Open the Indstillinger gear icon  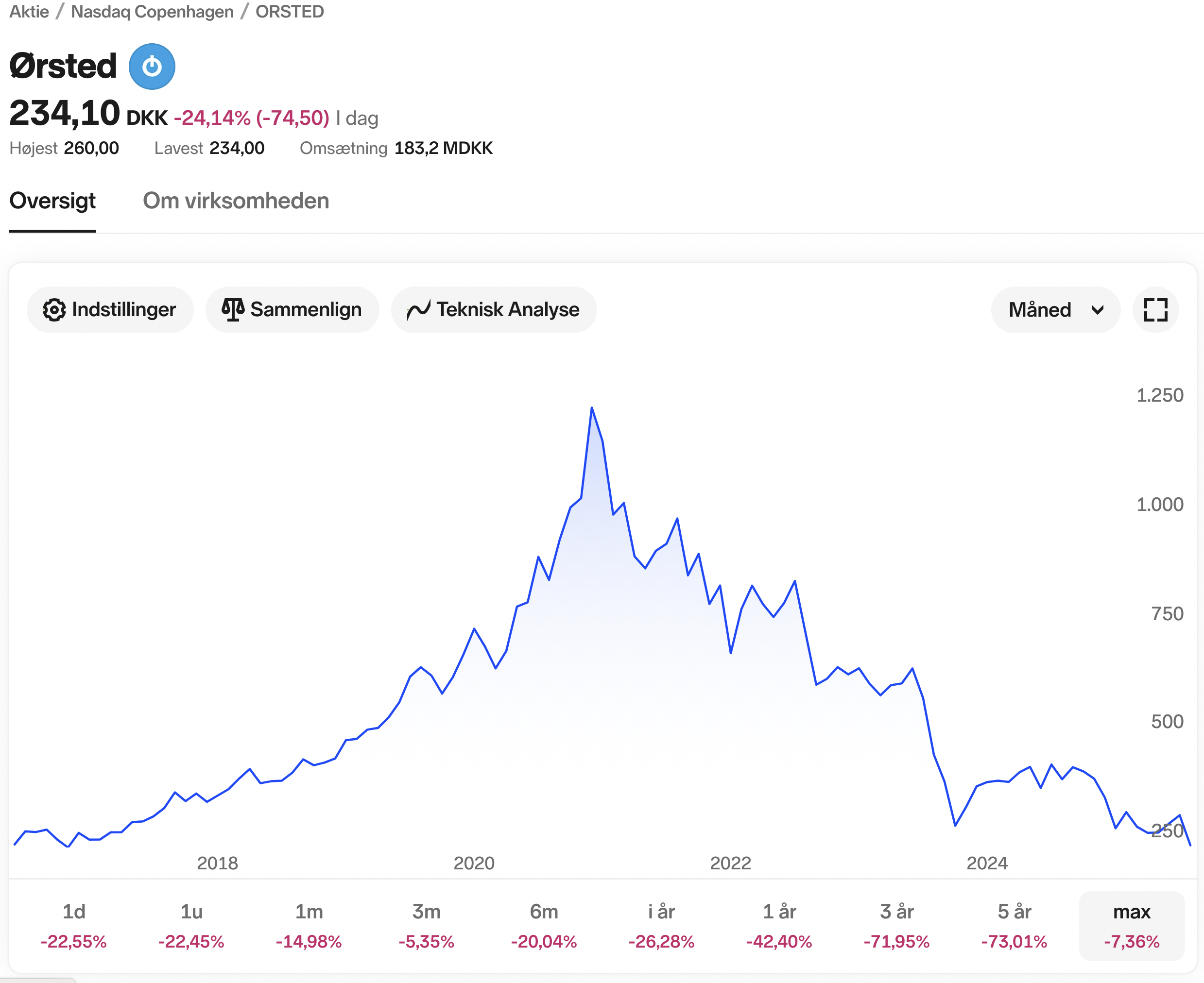(54, 310)
